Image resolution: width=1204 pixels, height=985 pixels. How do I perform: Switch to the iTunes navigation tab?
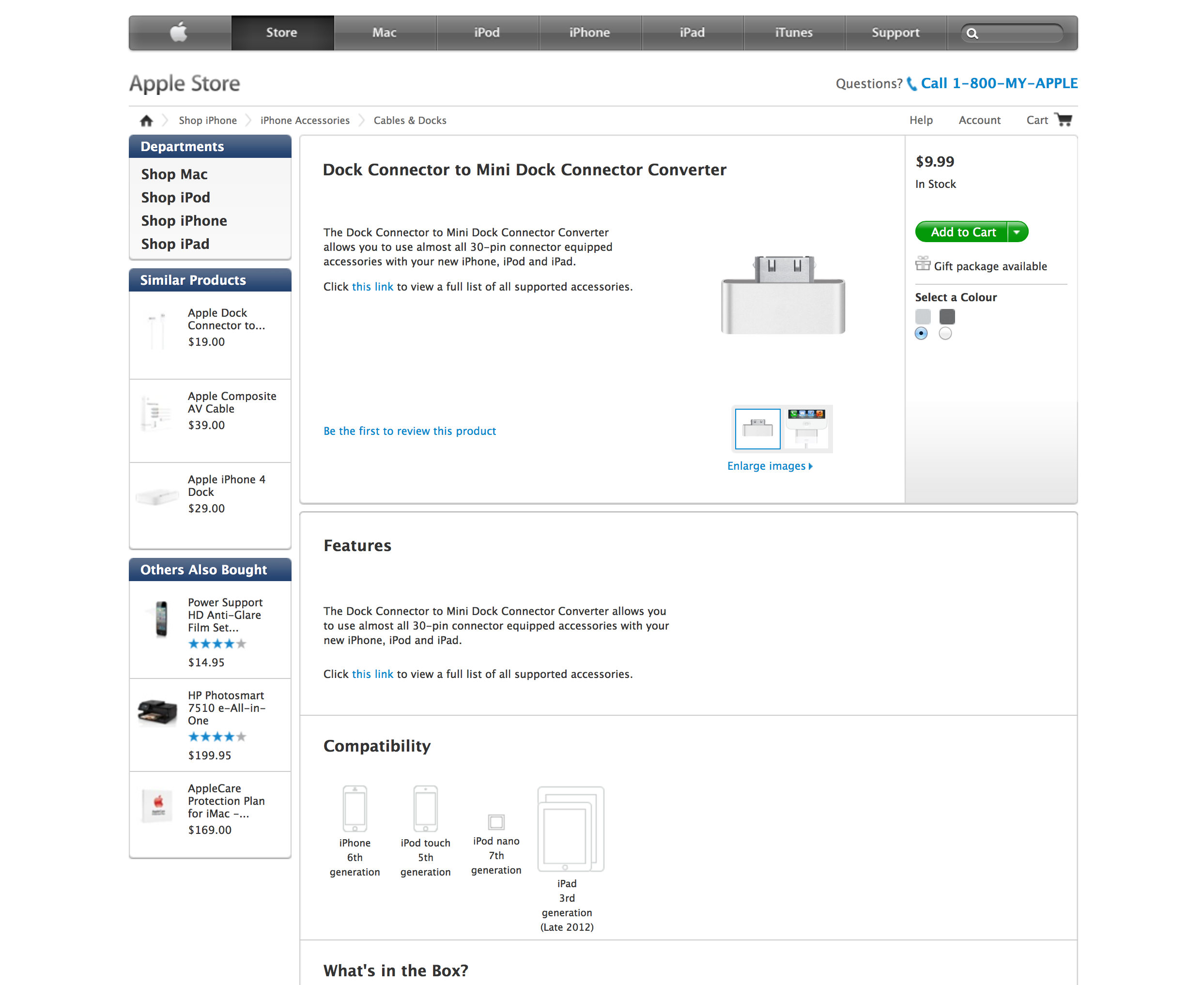[x=793, y=33]
